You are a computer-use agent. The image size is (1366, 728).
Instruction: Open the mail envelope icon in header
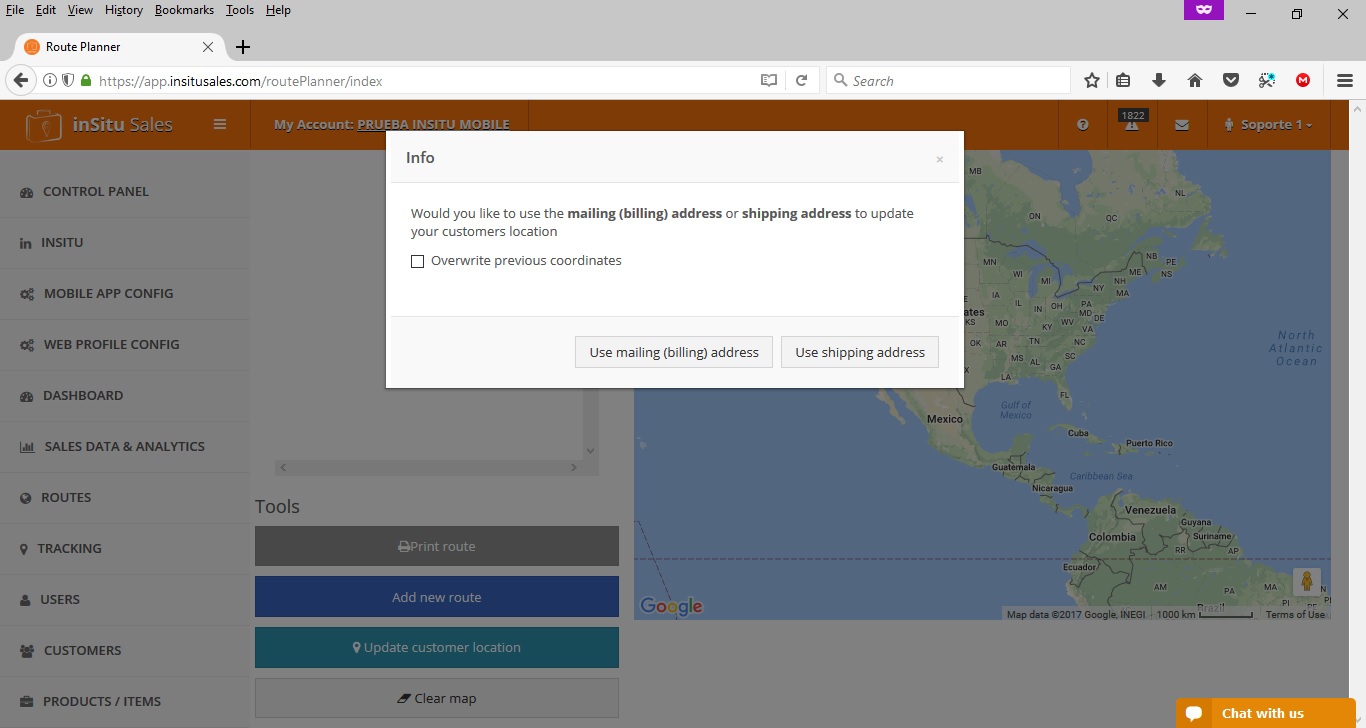[1182, 125]
